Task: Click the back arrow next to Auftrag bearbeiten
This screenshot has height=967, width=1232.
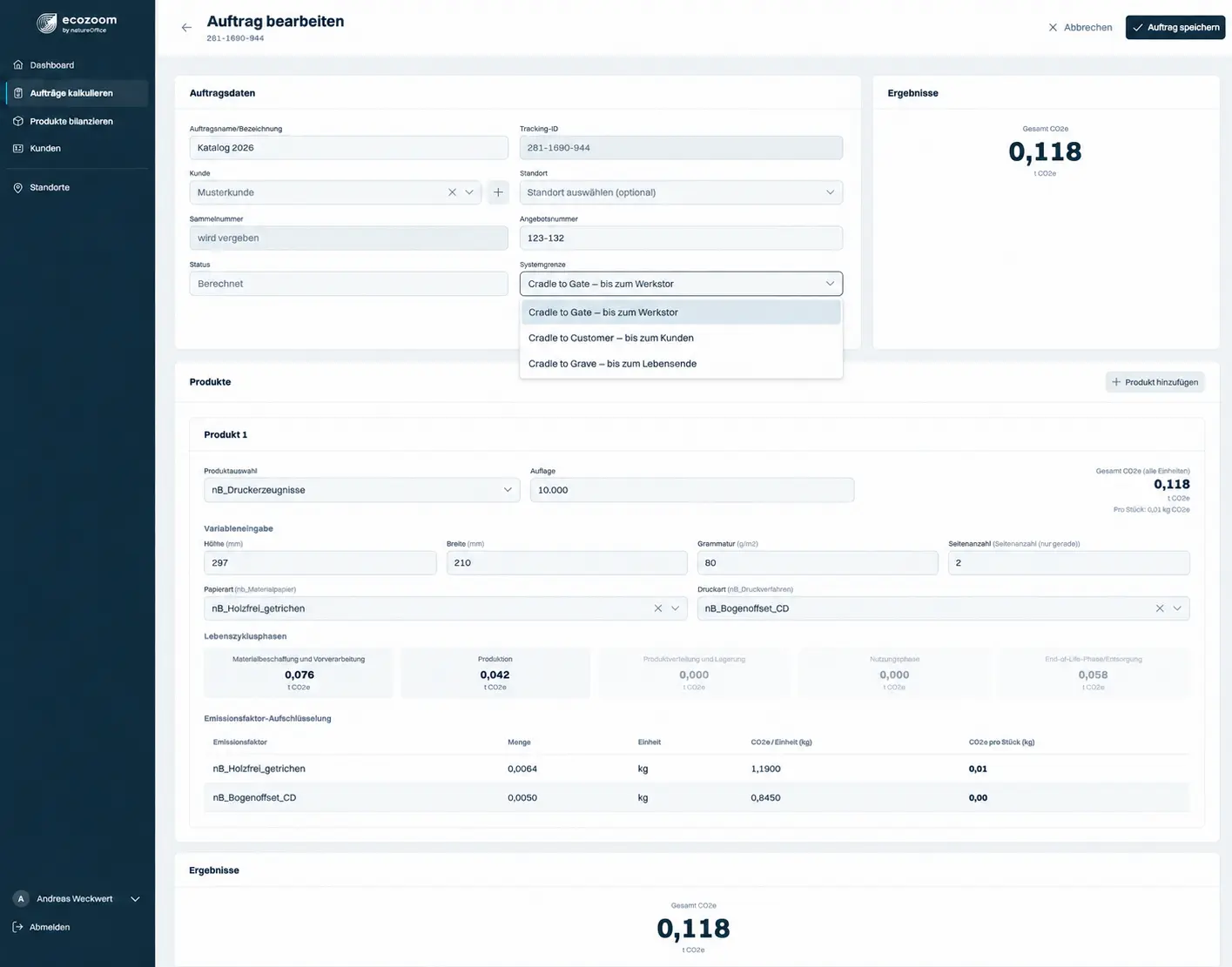Action: (186, 28)
